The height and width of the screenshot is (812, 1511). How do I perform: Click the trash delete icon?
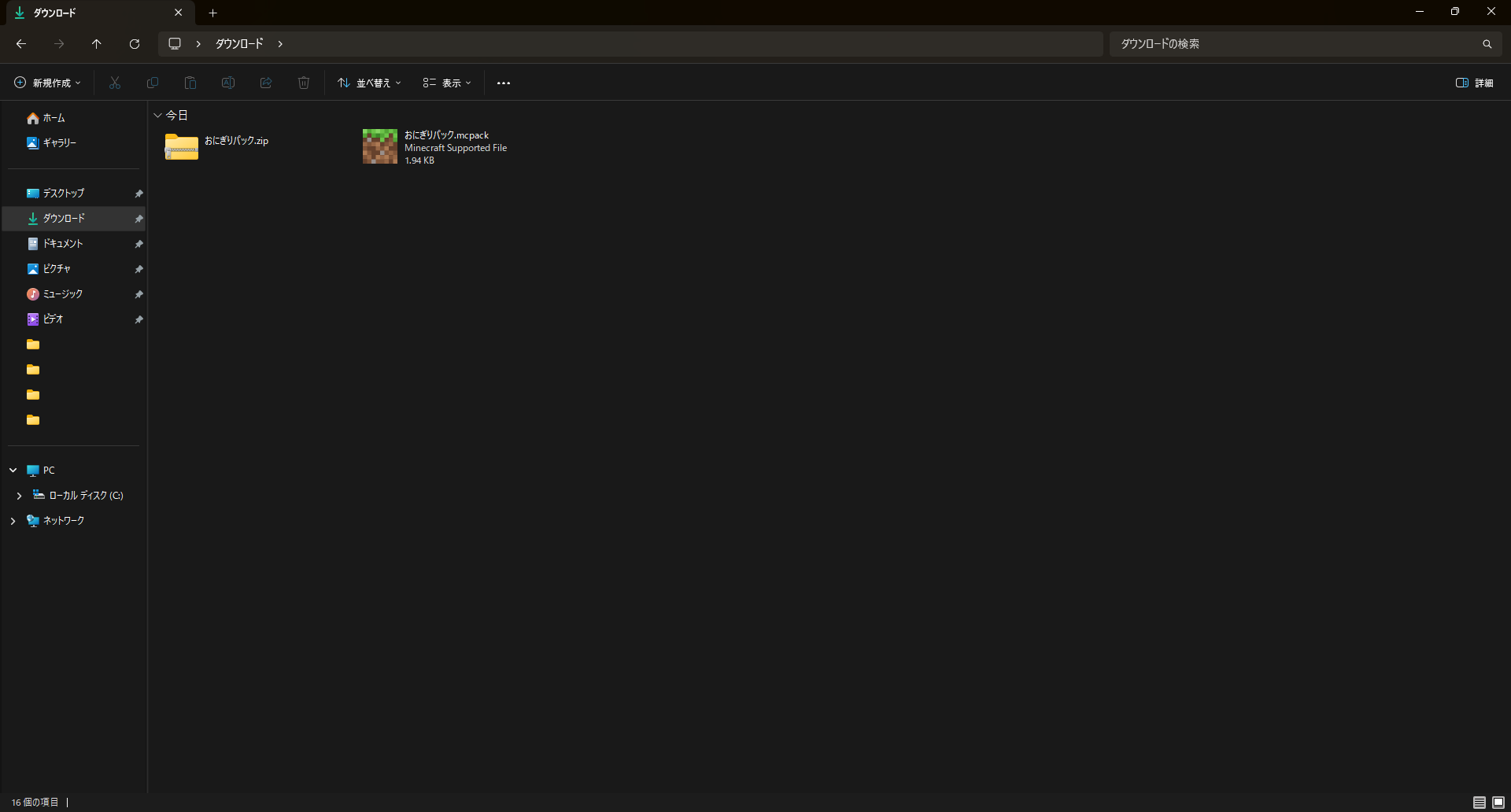[x=304, y=83]
